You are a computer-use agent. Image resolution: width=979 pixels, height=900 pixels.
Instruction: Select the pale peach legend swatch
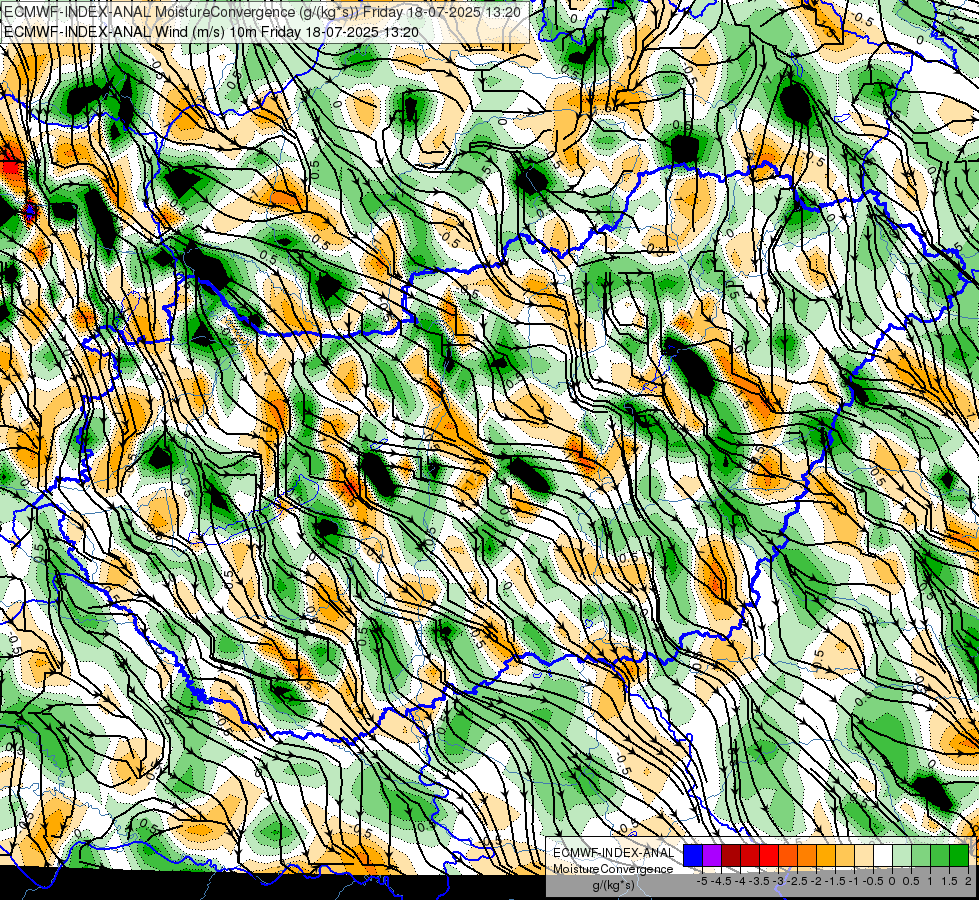coord(864,855)
